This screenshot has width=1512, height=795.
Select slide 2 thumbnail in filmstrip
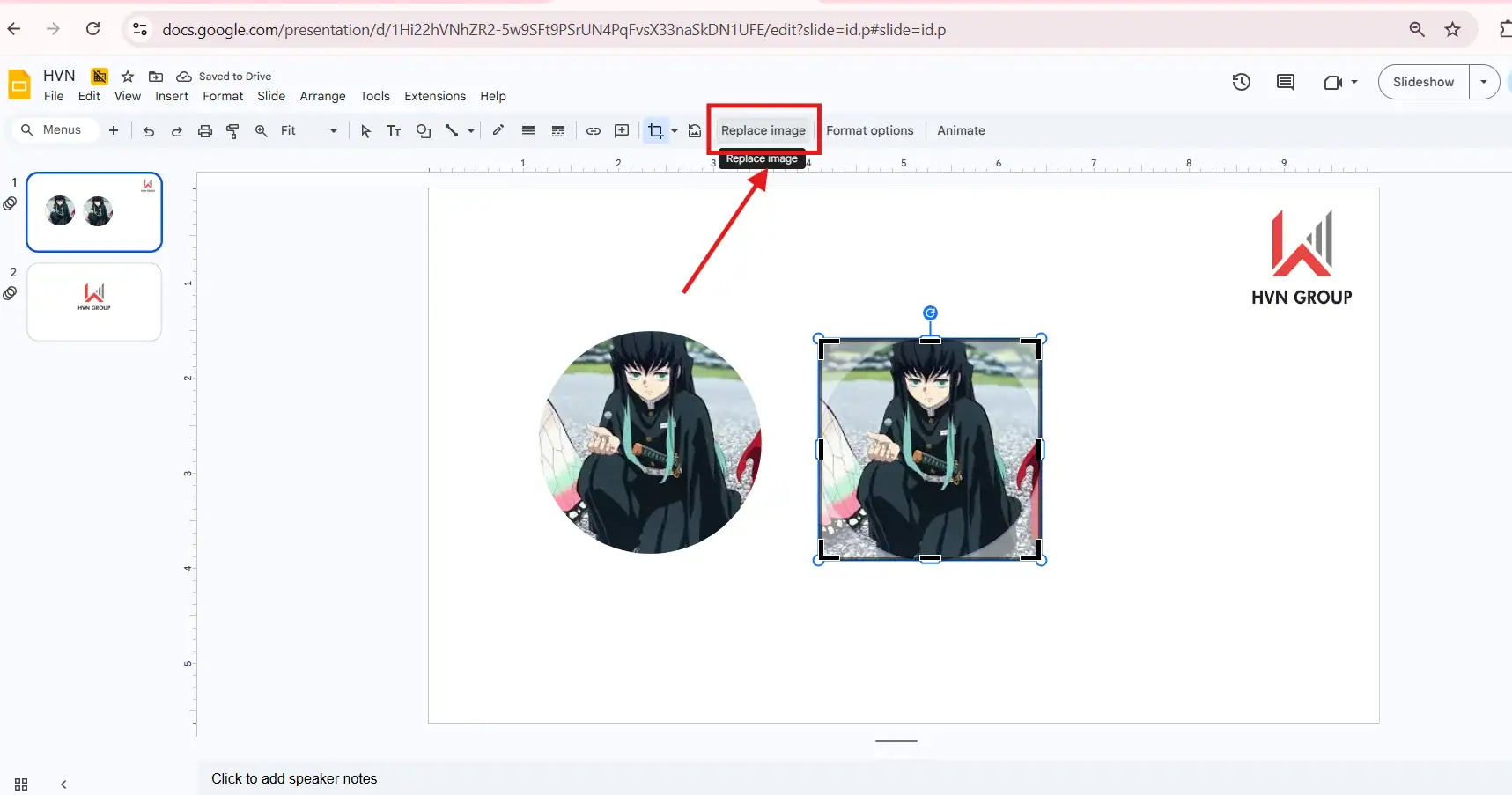click(94, 302)
